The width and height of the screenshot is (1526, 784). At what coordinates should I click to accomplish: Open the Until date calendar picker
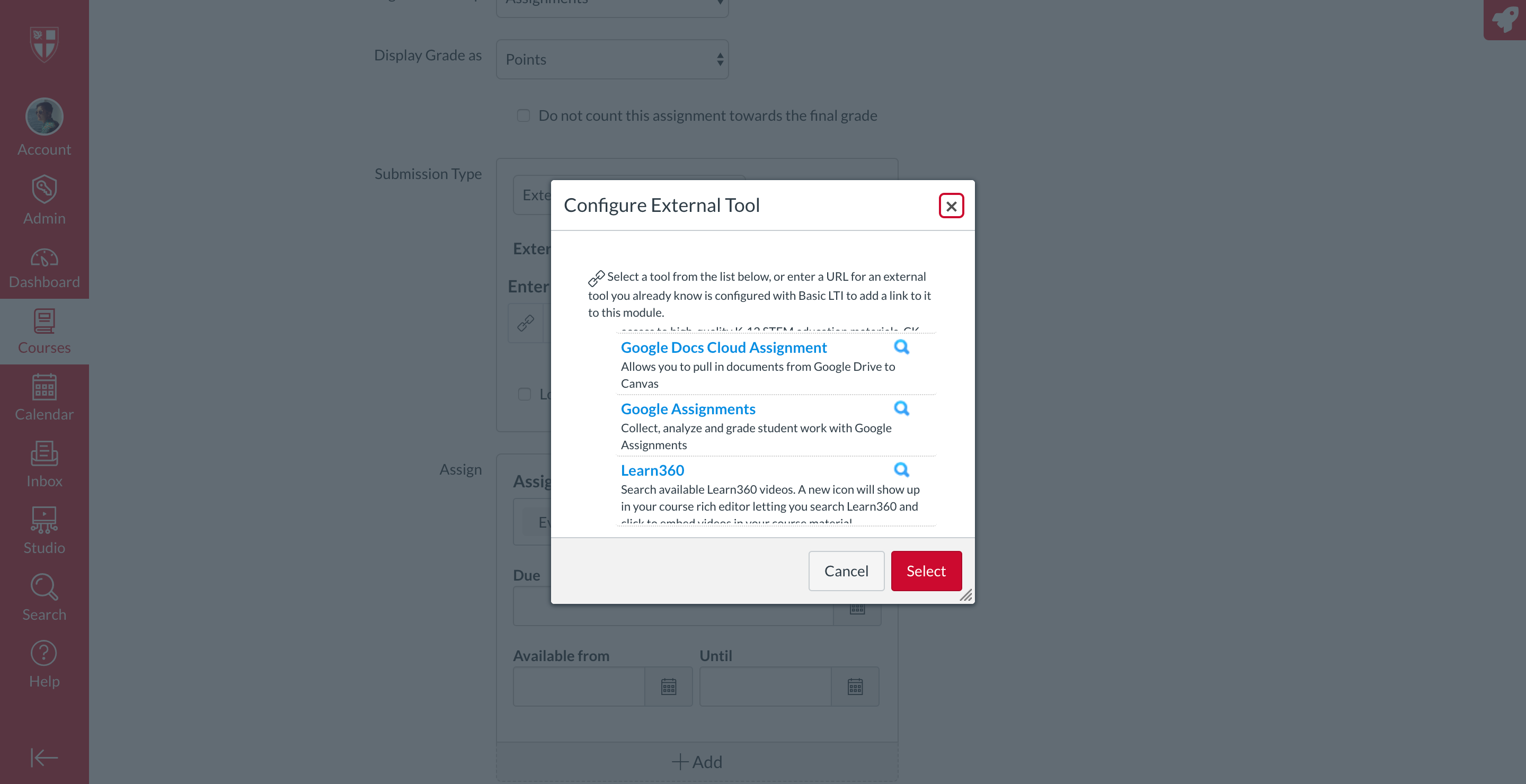[855, 687]
